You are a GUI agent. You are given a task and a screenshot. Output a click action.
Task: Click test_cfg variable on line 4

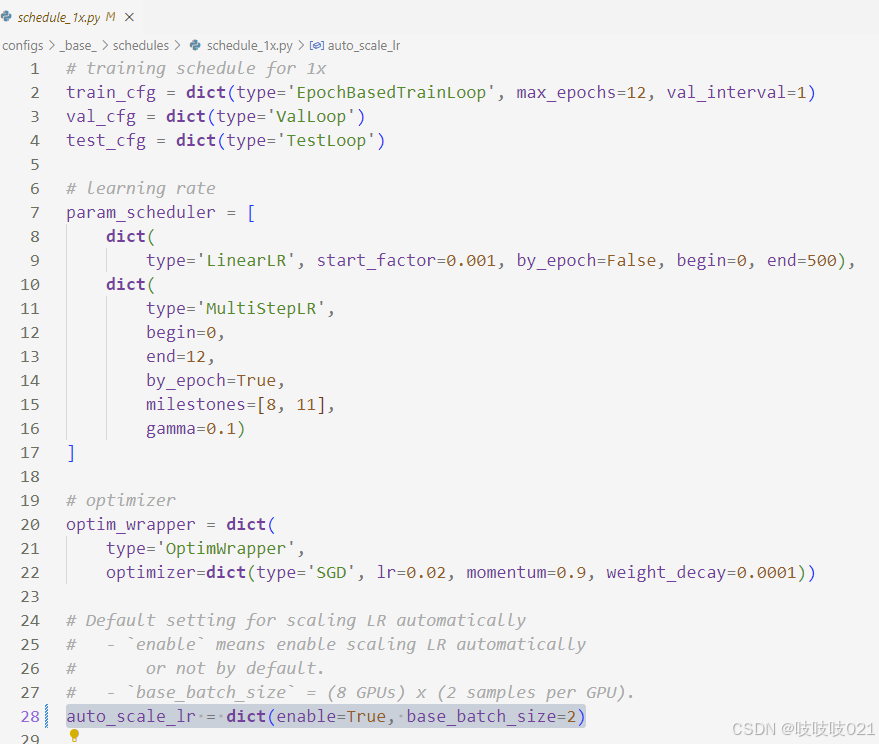click(x=105, y=140)
